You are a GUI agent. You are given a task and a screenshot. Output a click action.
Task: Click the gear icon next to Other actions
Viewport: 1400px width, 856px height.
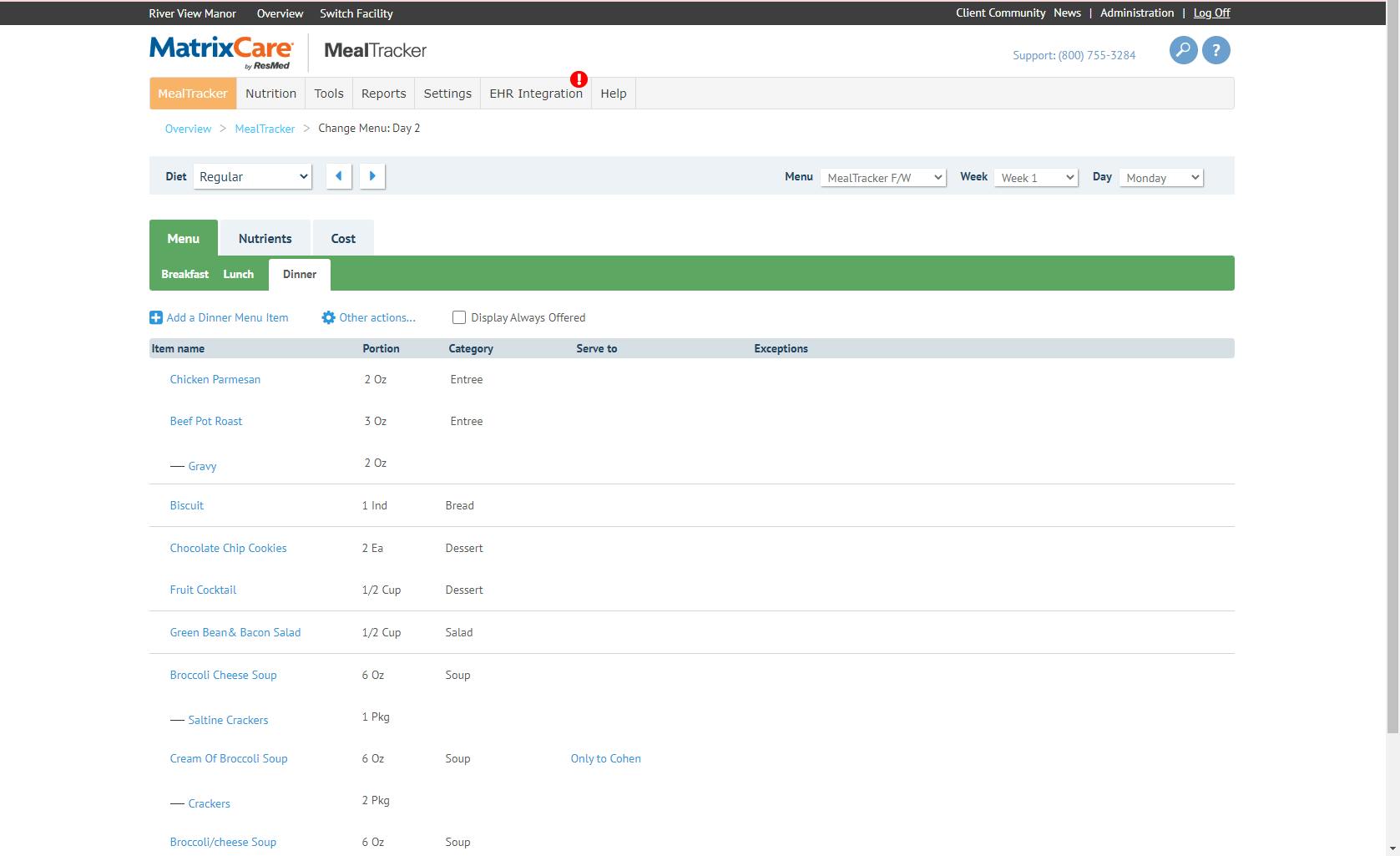pyautogui.click(x=328, y=317)
